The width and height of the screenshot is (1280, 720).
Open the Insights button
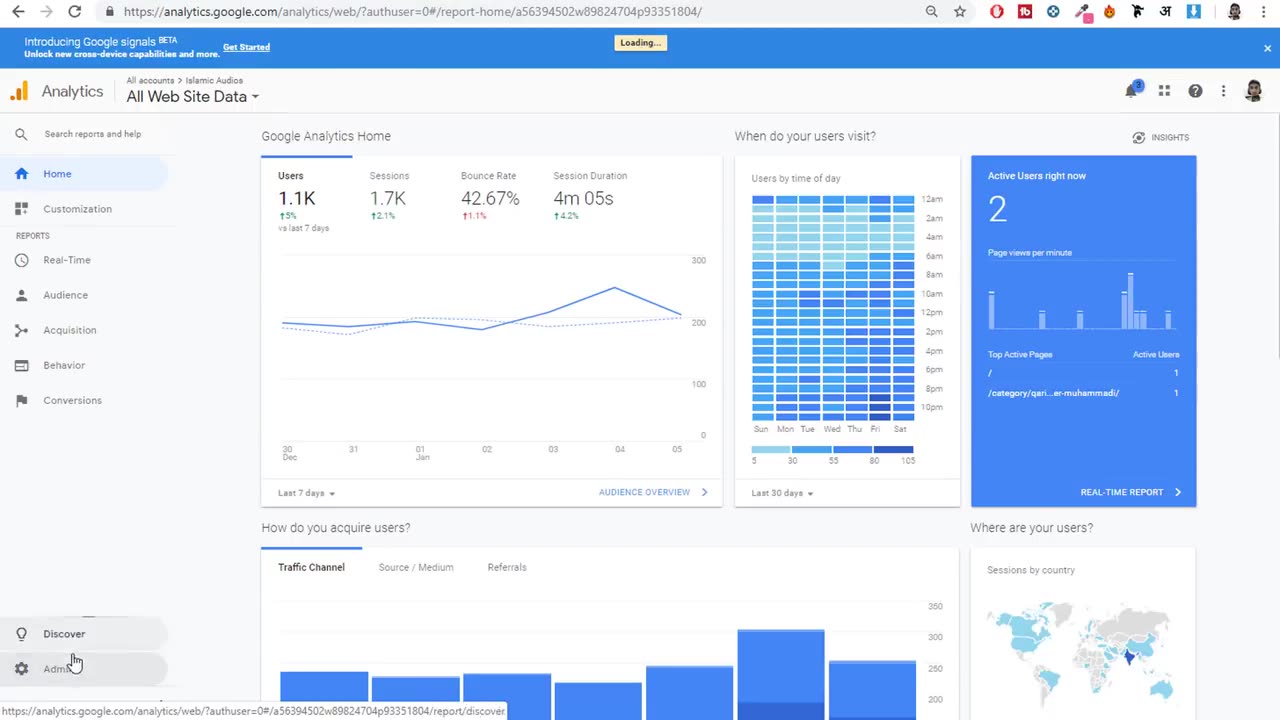(x=1161, y=137)
